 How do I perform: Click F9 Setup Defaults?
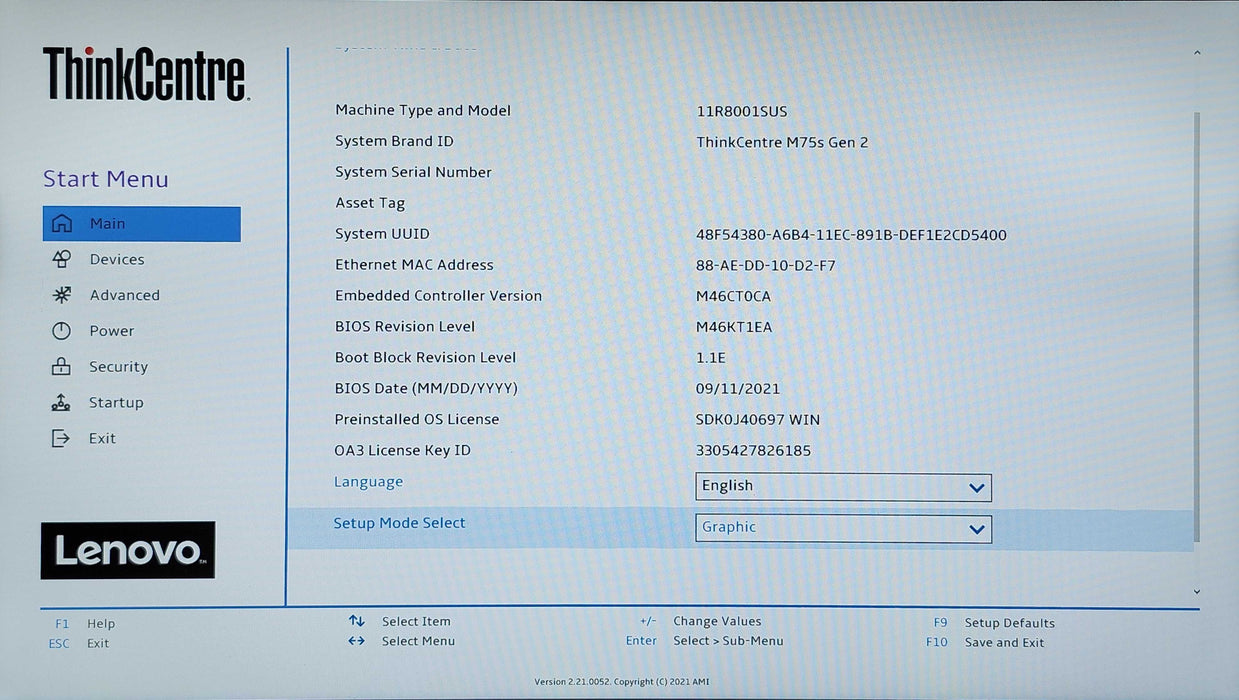coord(1008,623)
